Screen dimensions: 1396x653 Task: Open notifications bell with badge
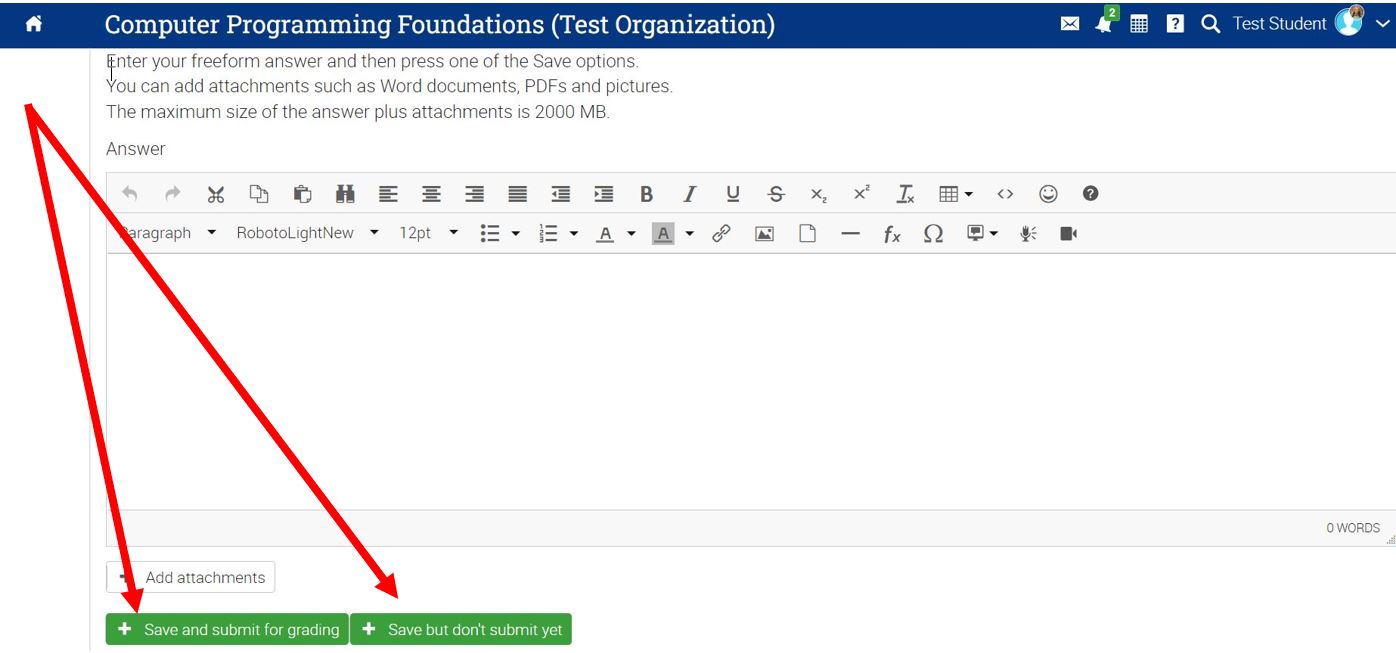point(1104,24)
